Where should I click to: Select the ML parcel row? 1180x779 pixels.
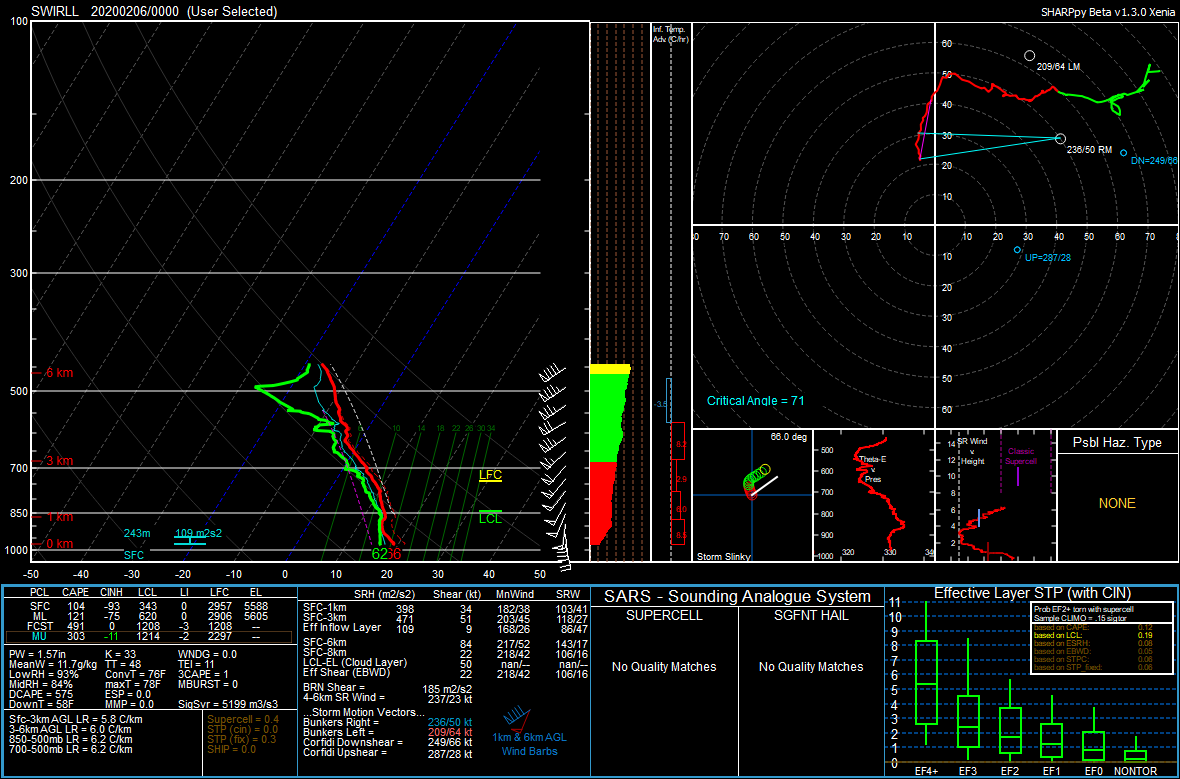point(150,616)
